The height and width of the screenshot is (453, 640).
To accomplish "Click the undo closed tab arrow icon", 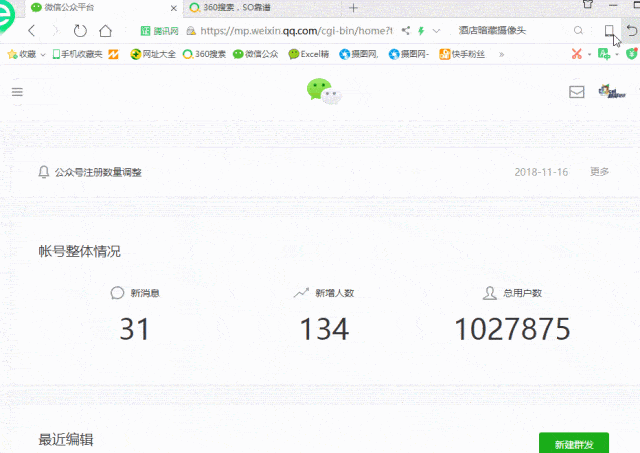I will pyautogui.click(x=631, y=31).
